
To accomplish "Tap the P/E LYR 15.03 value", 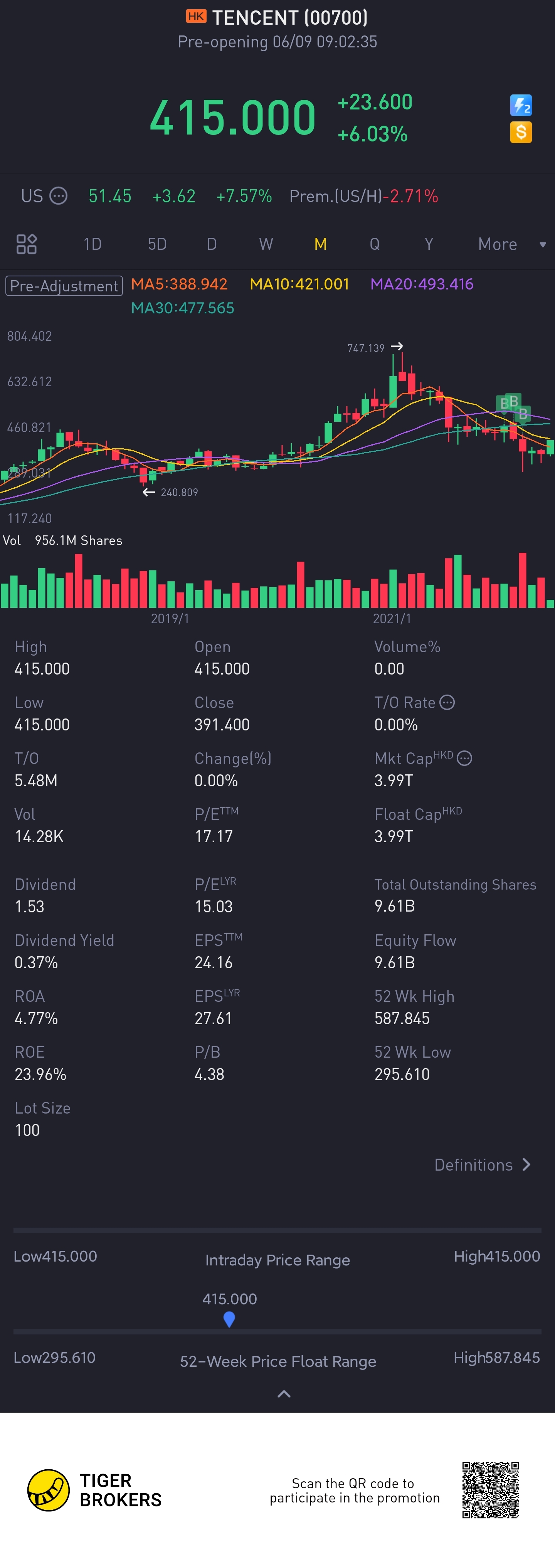I will tap(214, 906).
